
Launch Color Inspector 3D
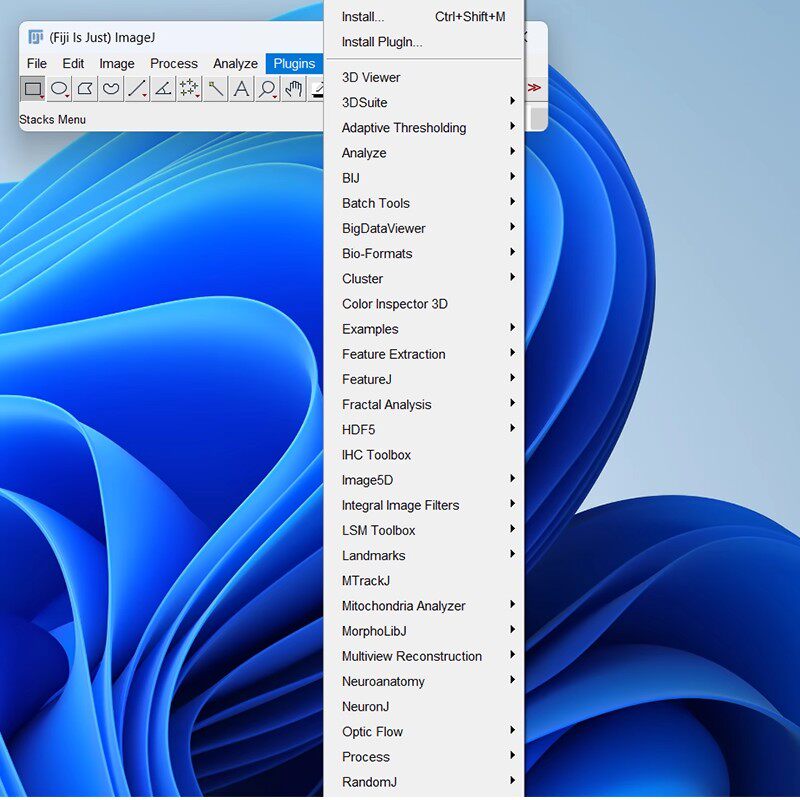pyautogui.click(x=423, y=304)
